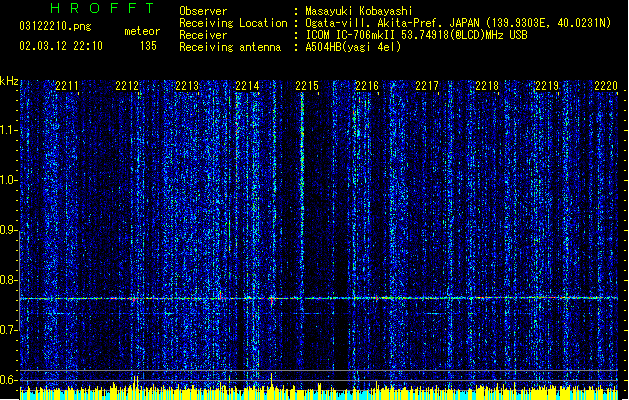Click the 0.9 frequency axis label
The height and width of the screenshot is (400, 629).
pyautogui.click(x=9, y=230)
